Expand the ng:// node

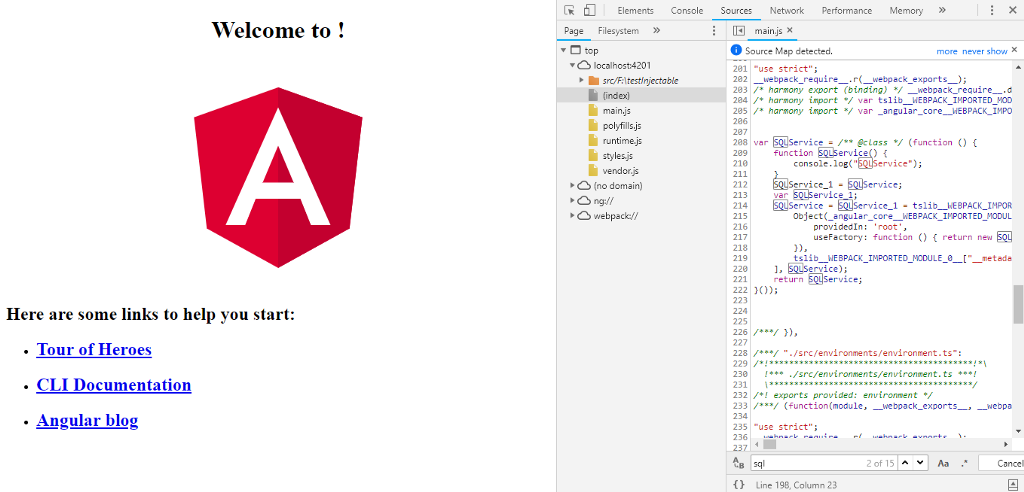(573, 201)
